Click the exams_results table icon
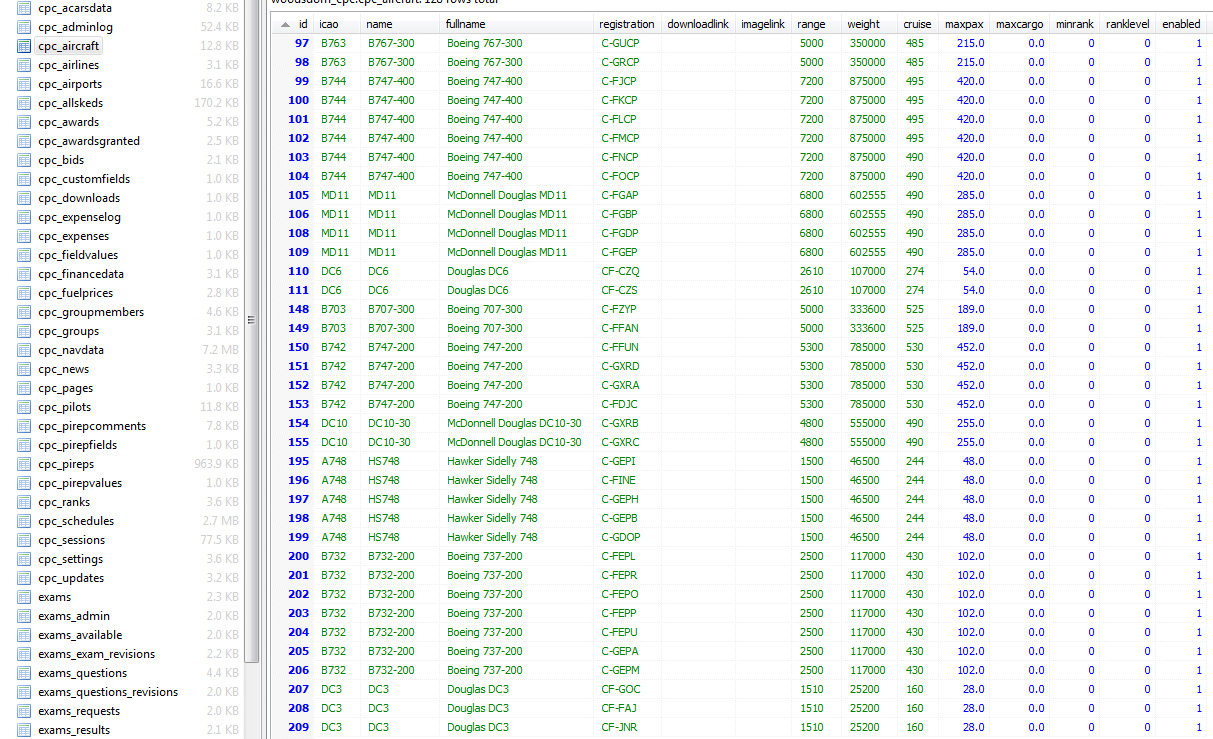The image size is (1213, 739). 25,730
